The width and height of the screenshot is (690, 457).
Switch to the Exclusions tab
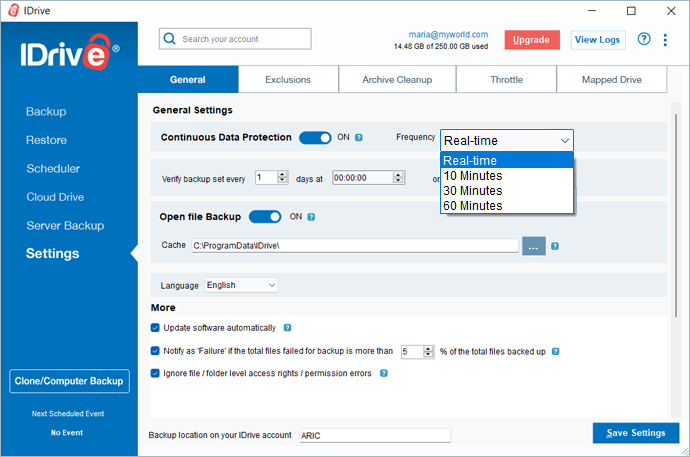(x=288, y=80)
